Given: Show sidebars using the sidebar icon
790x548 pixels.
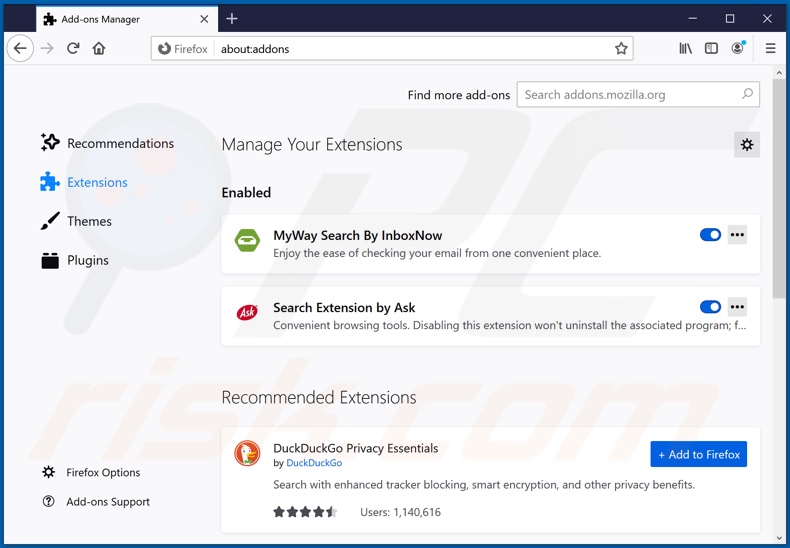Looking at the screenshot, I should (711, 48).
